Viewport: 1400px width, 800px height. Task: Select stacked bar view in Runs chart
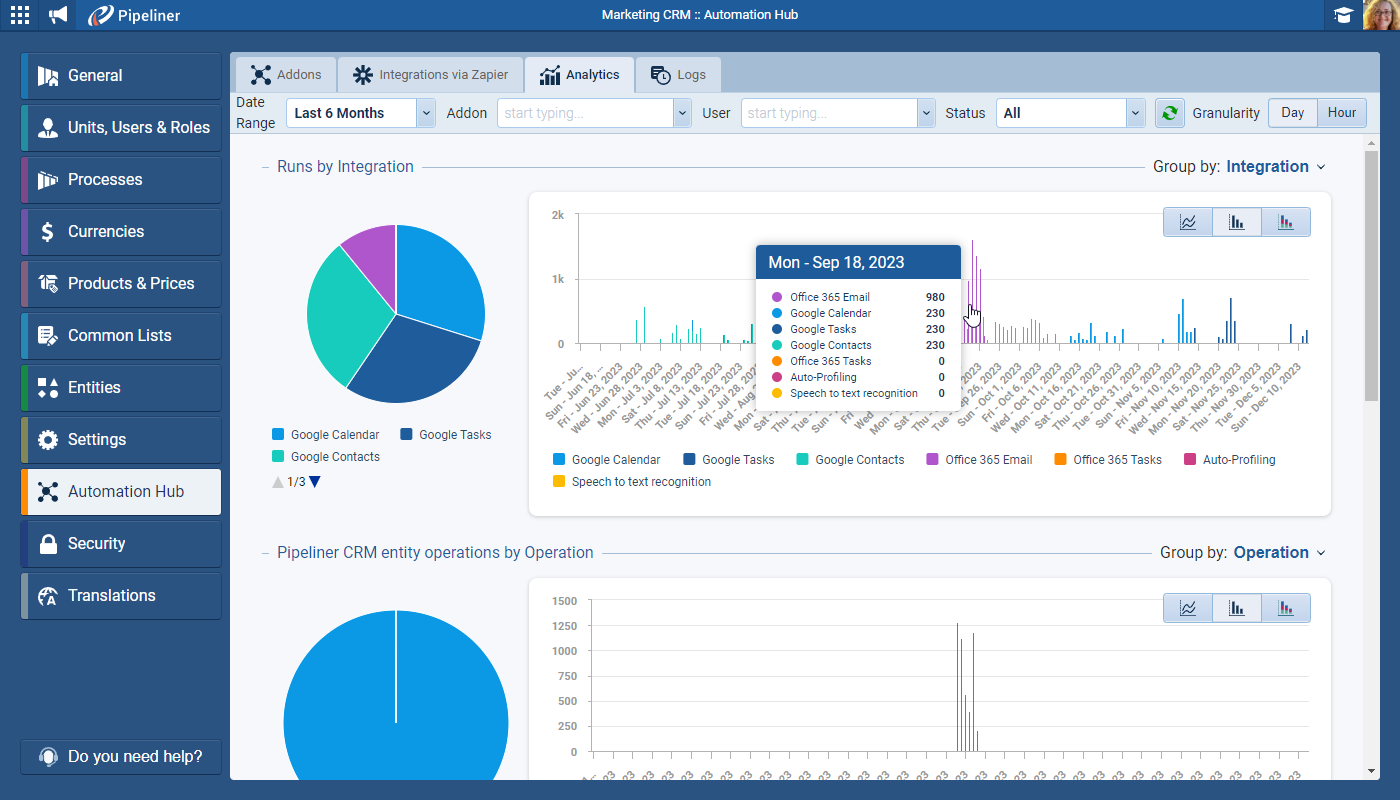[1286, 222]
